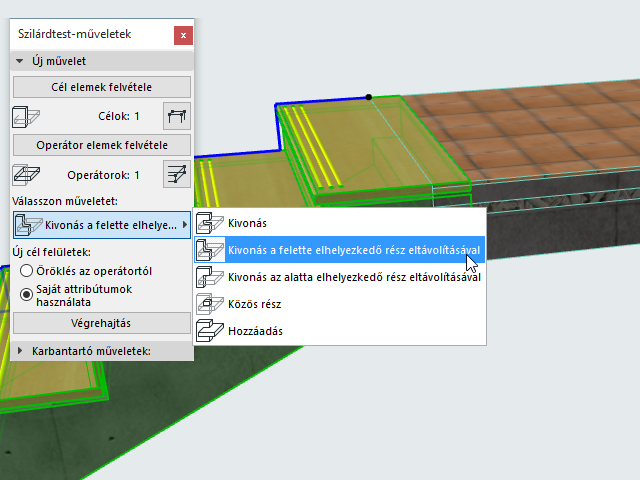Choose Kivonás az alatta elhelyezkedő rész eltávolításával
This screenshot has width=640, height=480.
click(x=340, y=277)
